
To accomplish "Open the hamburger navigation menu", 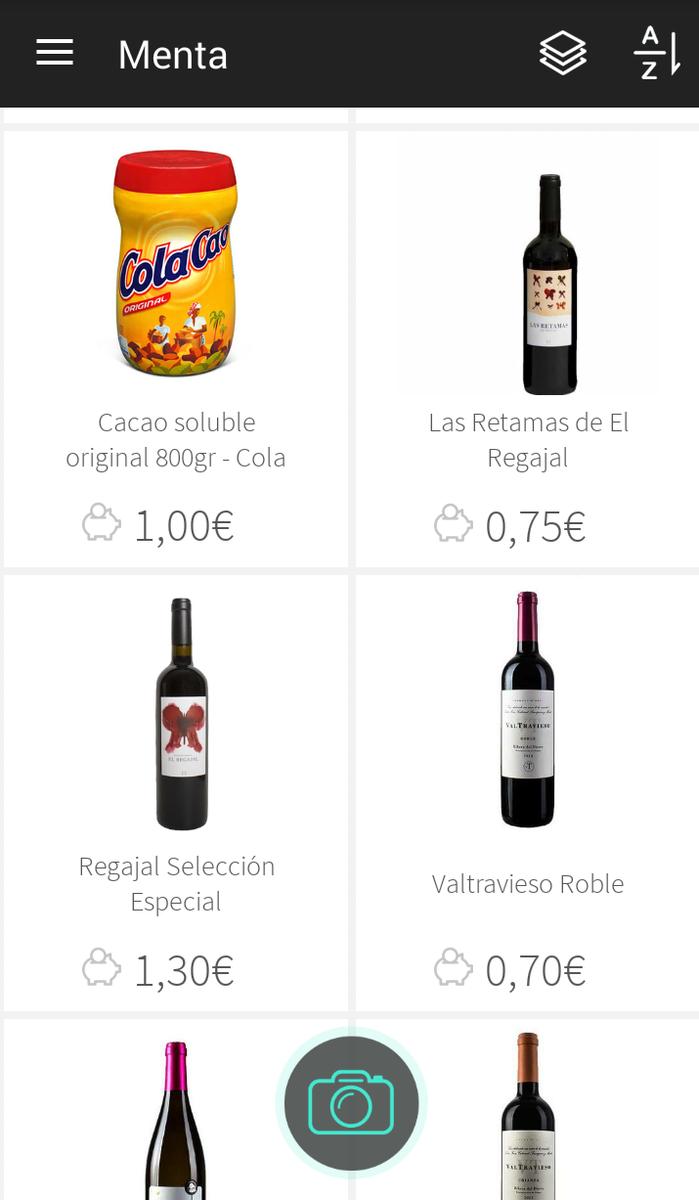I will [55, 53].
